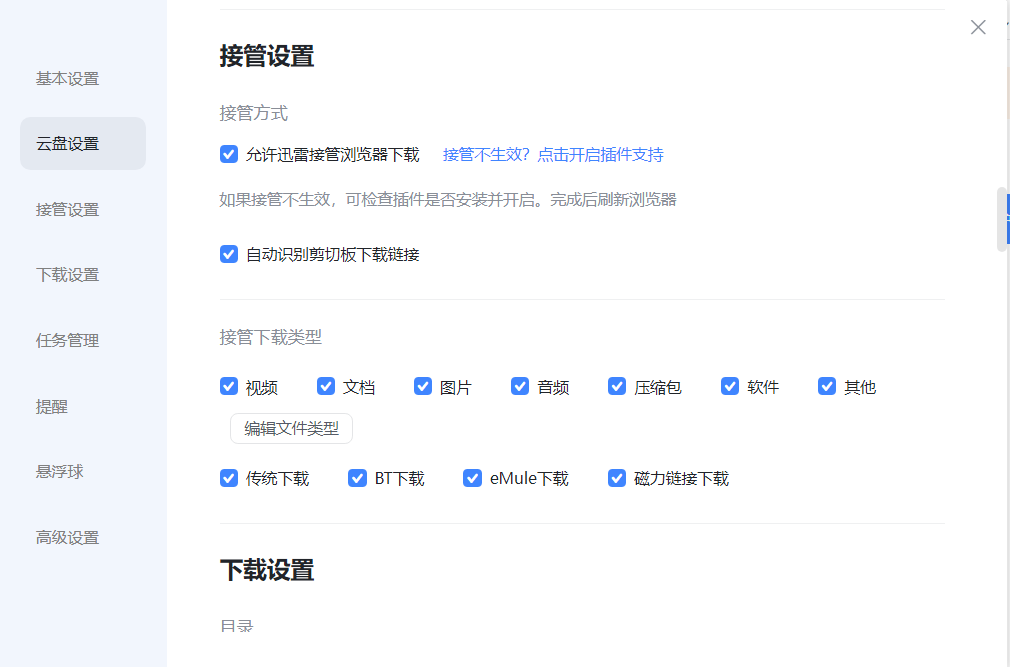Select 悬浮球 in the sidebar

58,471
